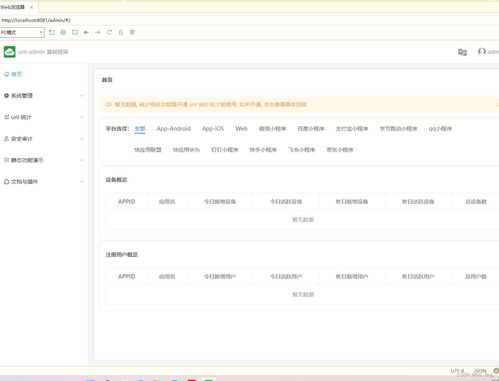
Task: Click the language switch icon in header
Action: (x=462, y=52)
